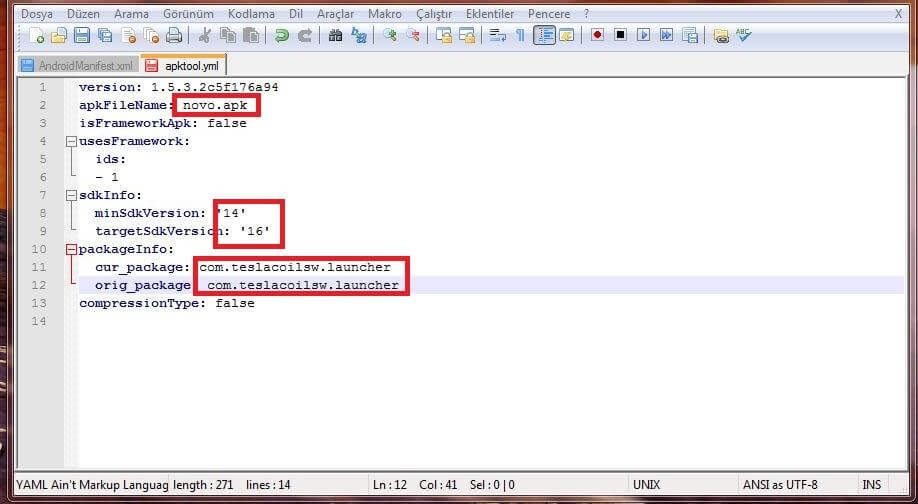918x504 pixels.
Task: Collapse the usesFramework fold marker
Action: (x=71, y=142)
